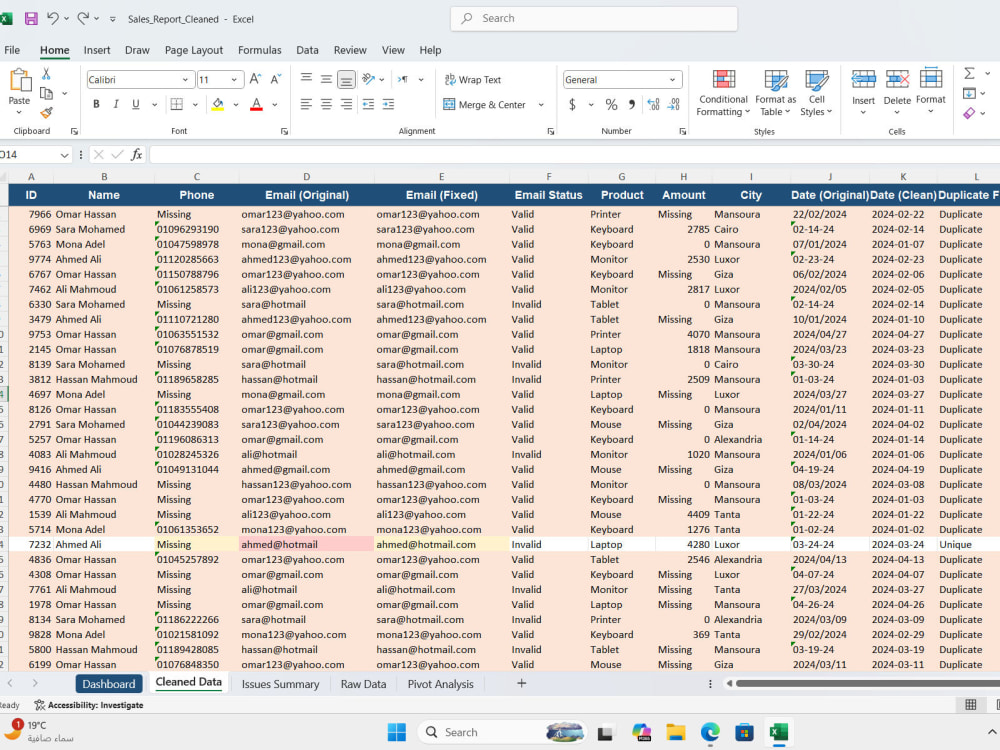This screenshot has height=750, width=1000.
Task: Open Conditional Formatting menu
Action: tap(723, 93)
